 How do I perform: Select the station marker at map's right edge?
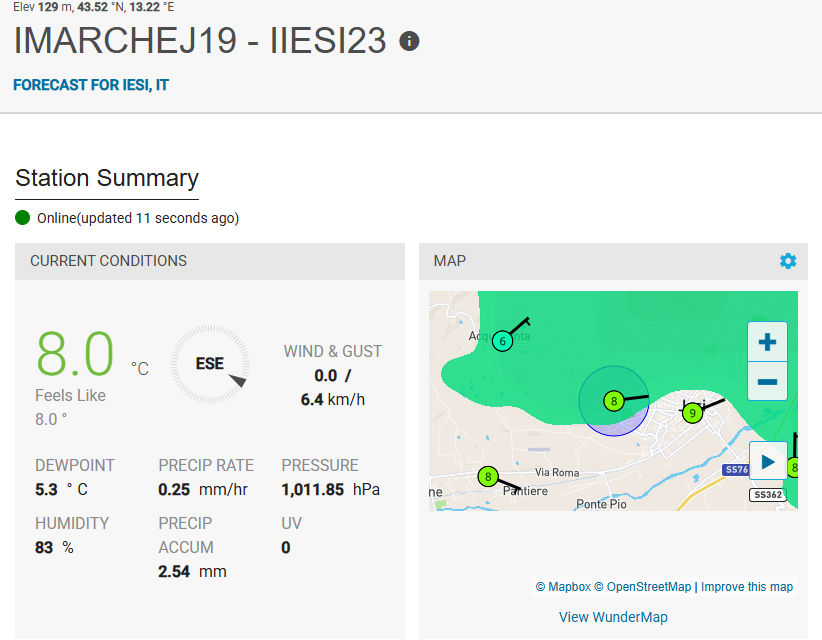(793, 467)
